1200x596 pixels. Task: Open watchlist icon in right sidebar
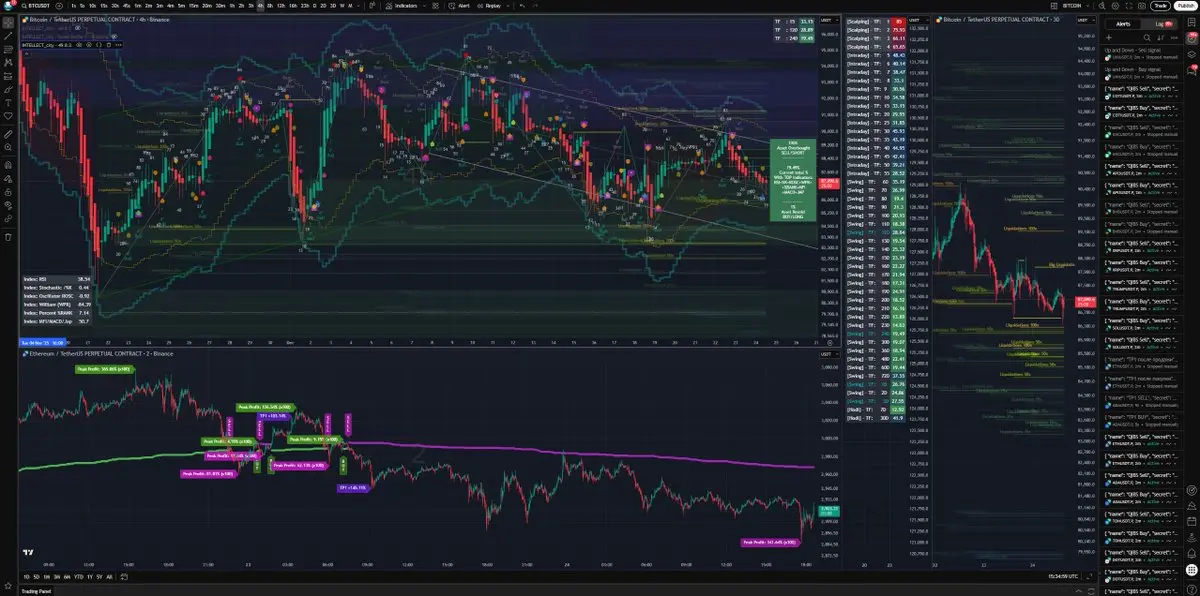point(1191,22)
